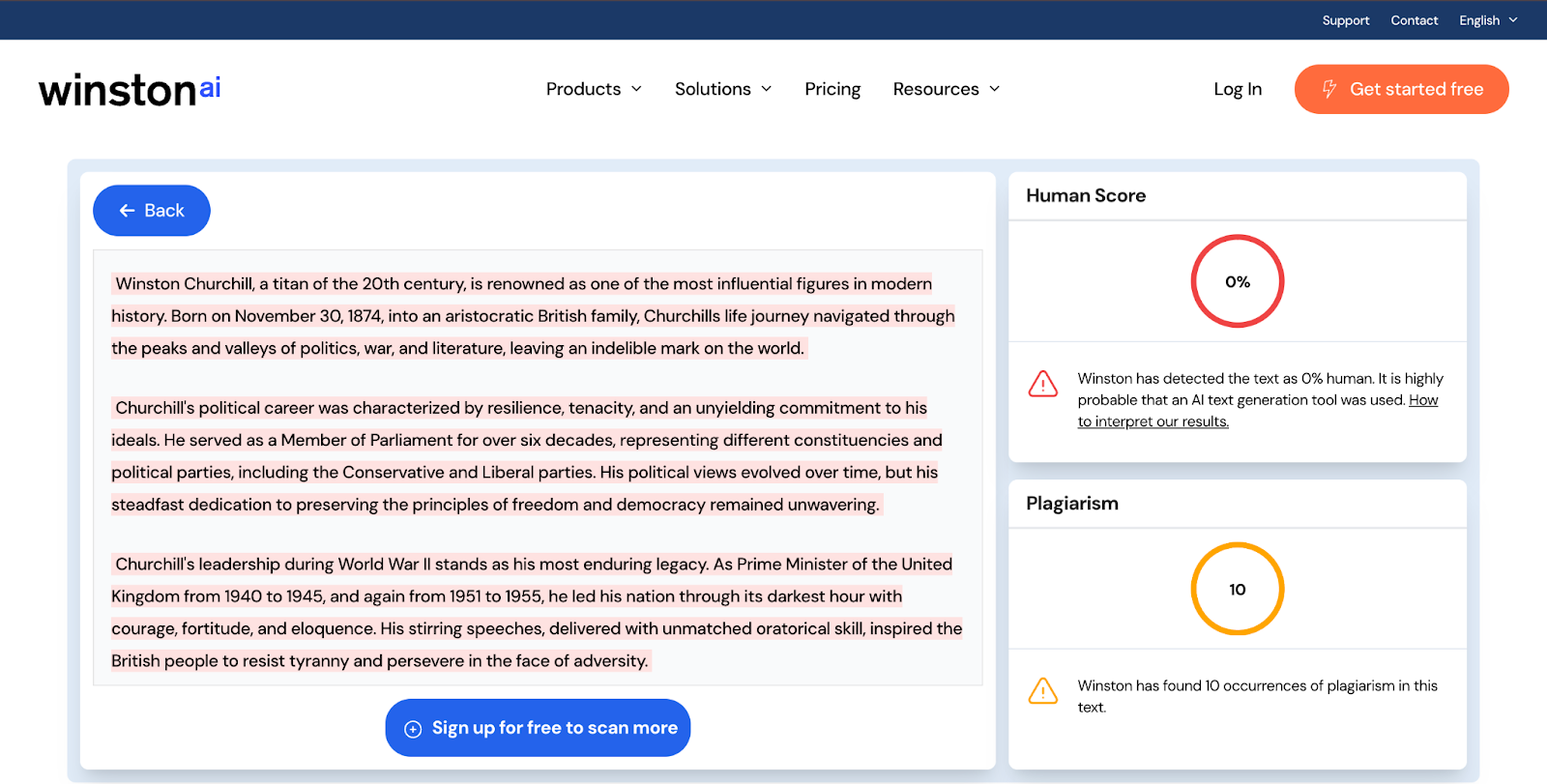
Task: Open the Support link in top bar
Action: pos(1346,20)
